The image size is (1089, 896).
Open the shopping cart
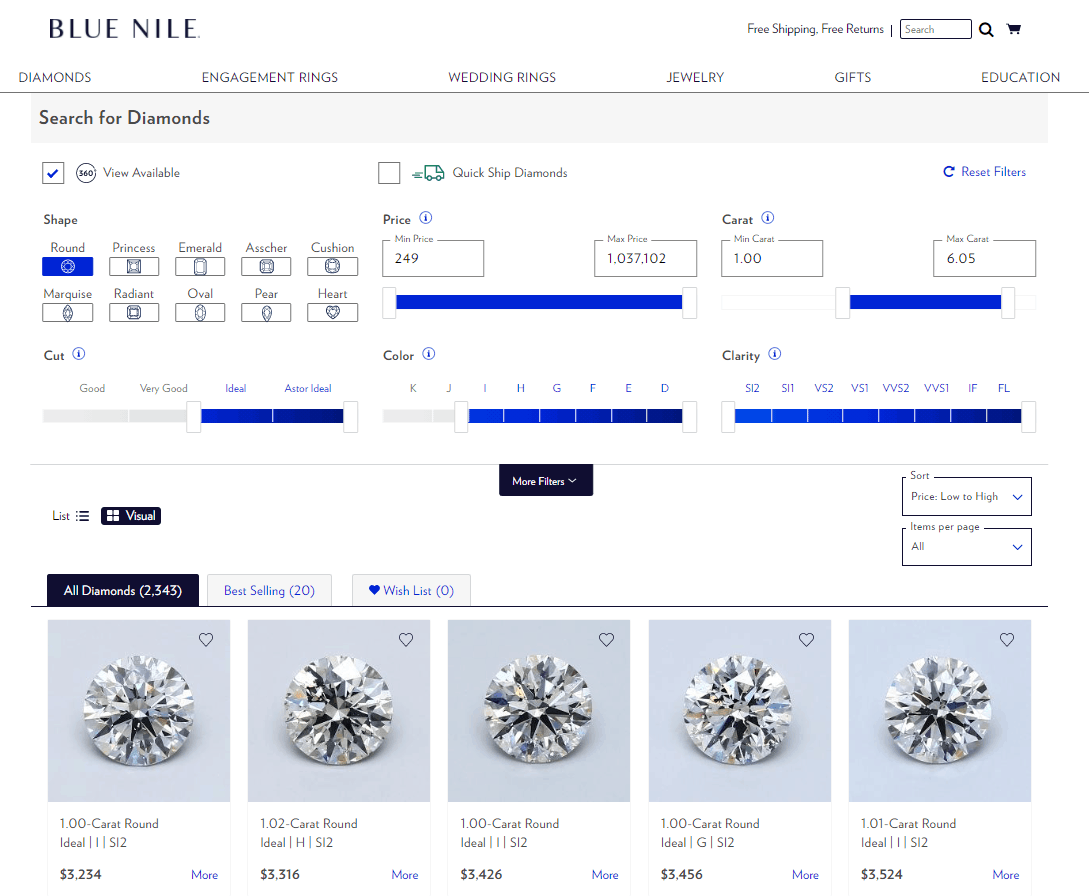1014,29
